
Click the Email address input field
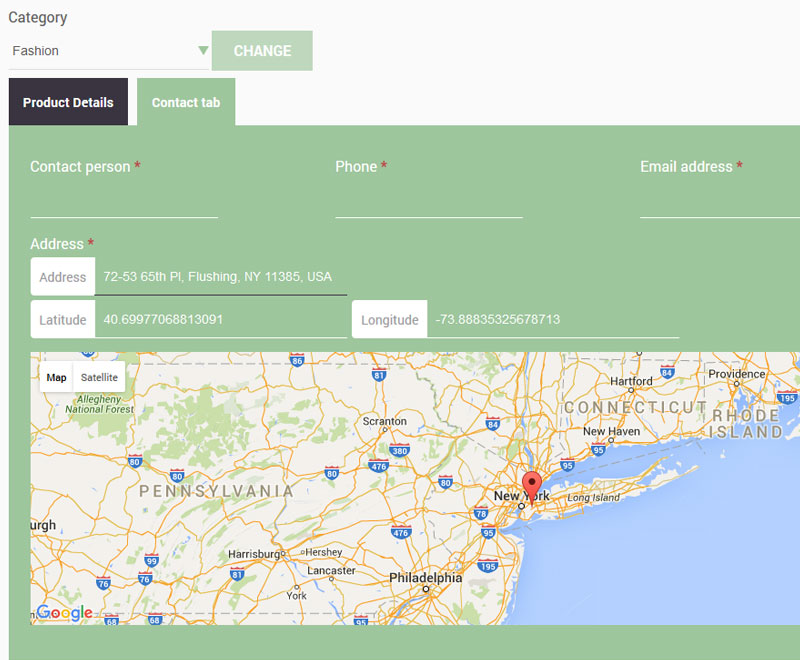click(720, 202)
